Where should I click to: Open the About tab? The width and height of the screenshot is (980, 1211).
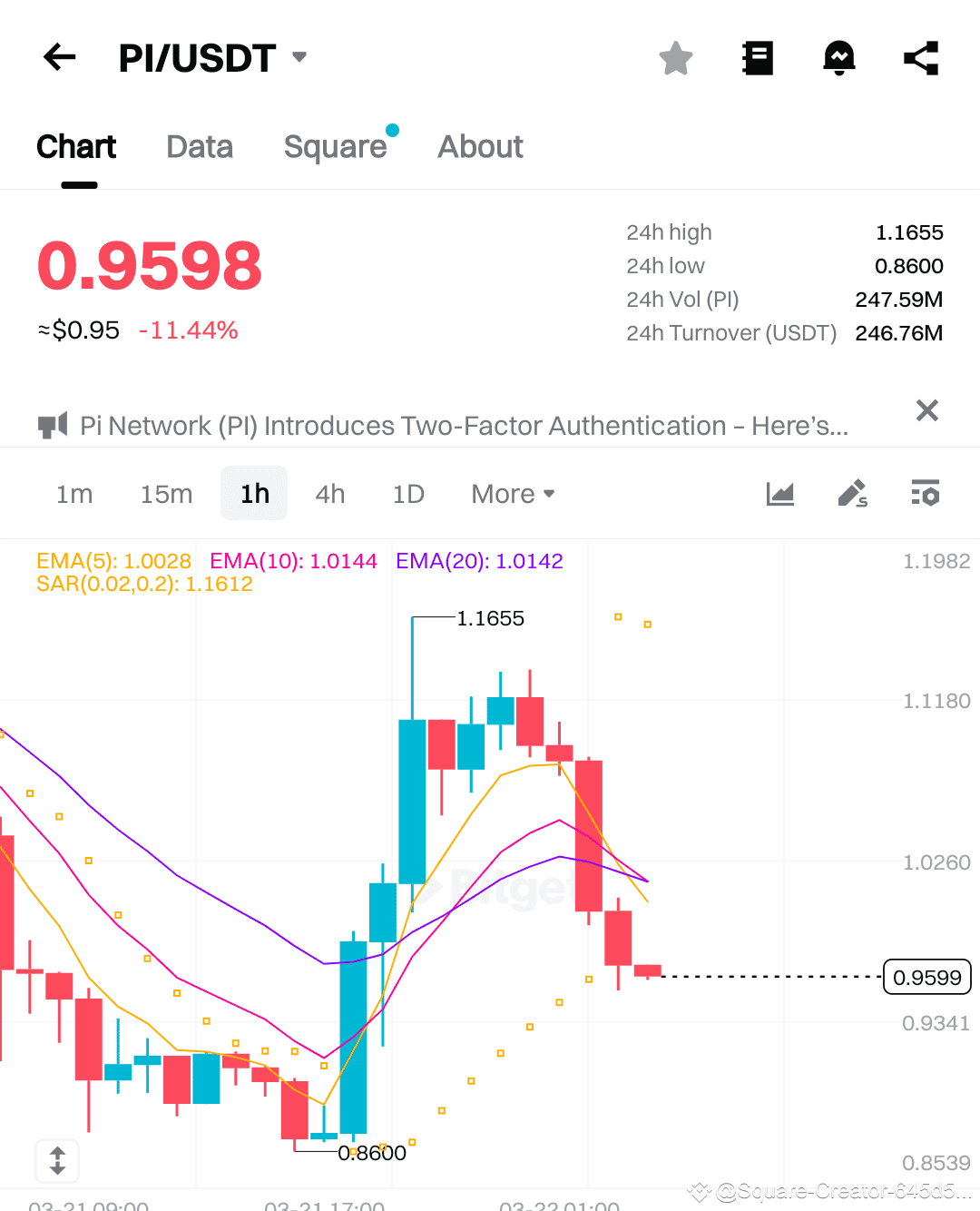coord(480,146)
